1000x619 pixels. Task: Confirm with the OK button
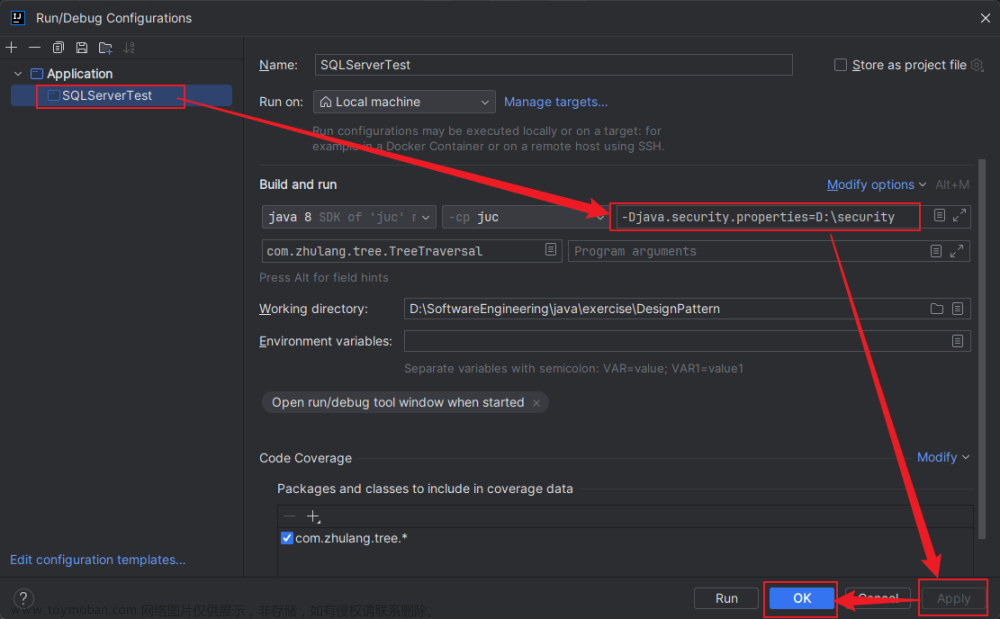[802, 599]
